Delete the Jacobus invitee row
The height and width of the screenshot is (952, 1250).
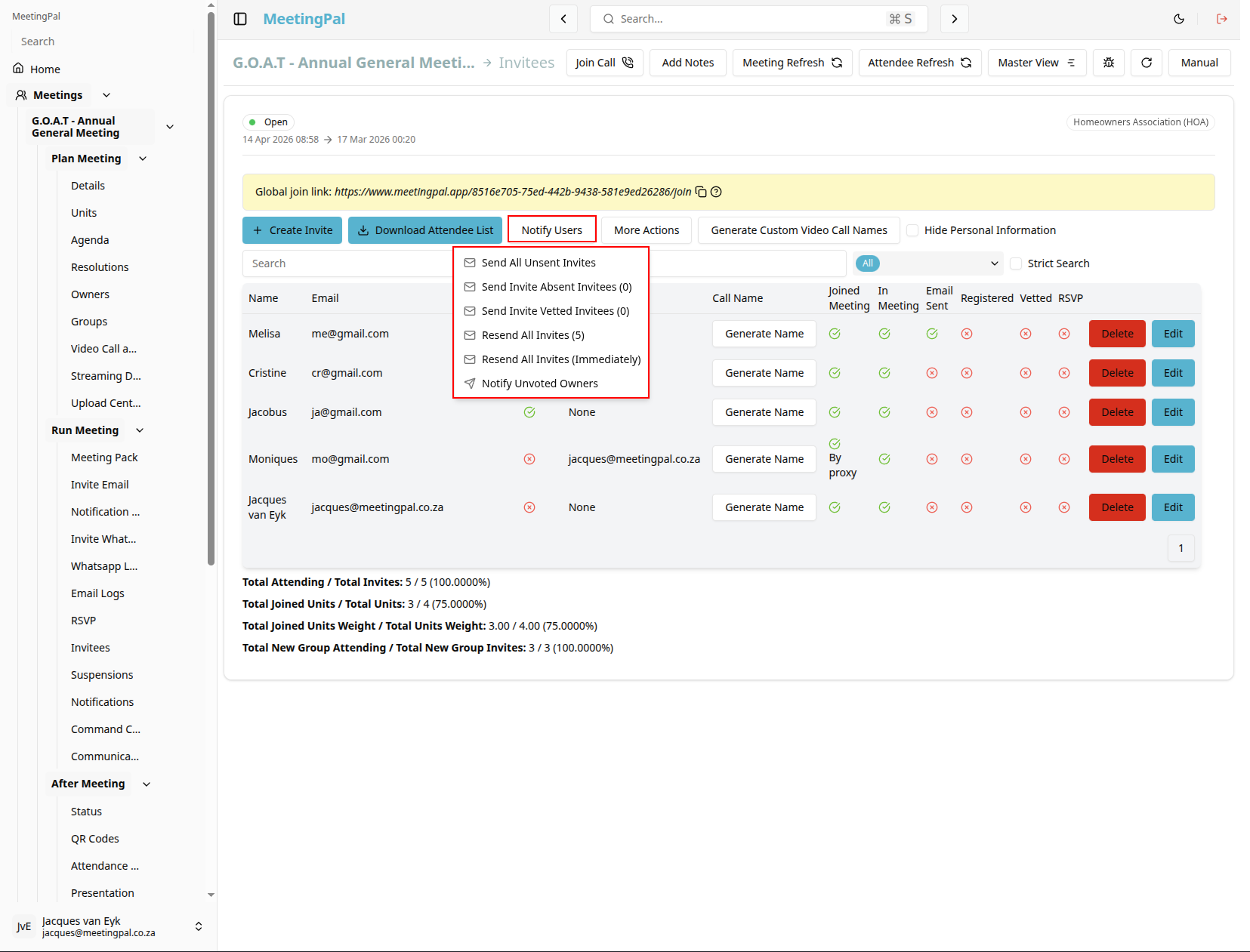[x=1117, y=412]
